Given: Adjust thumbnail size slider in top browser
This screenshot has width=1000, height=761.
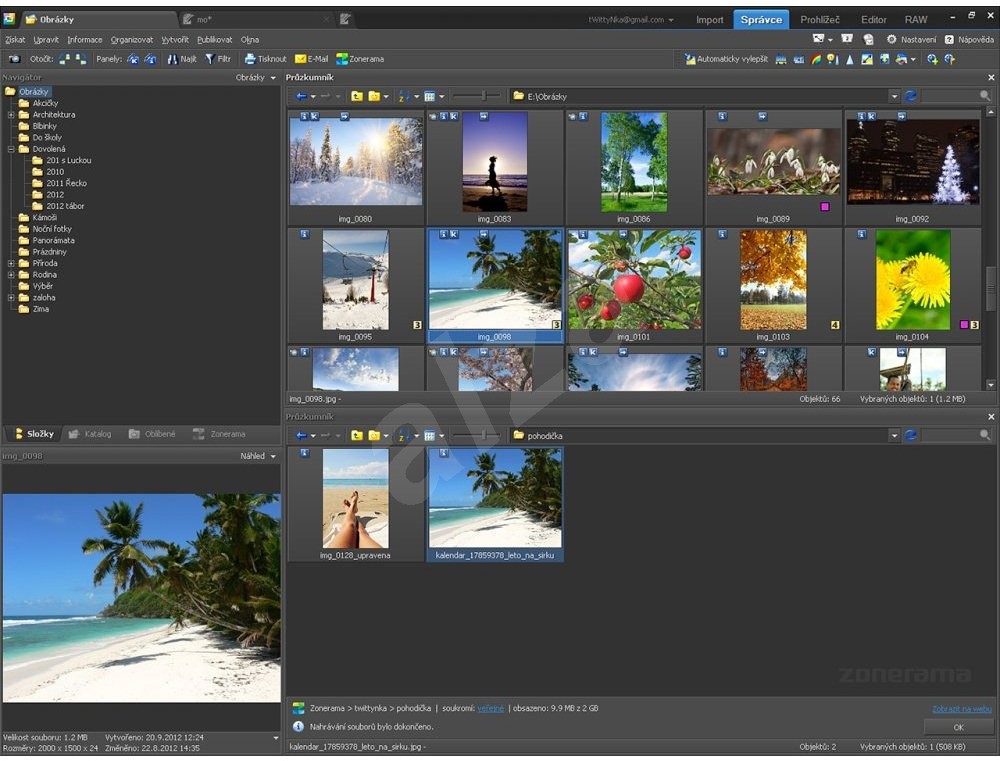Looking at the screenshot, I should (486, 96).
